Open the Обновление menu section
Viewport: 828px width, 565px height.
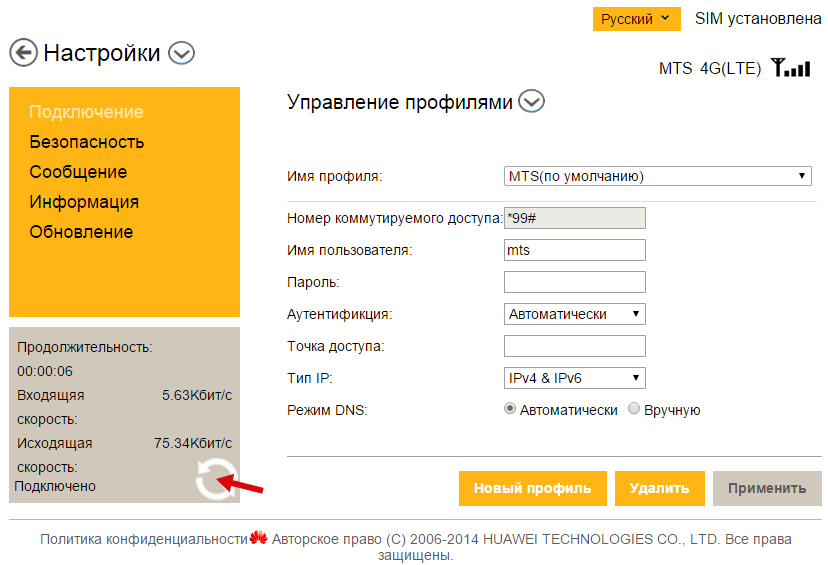[x=81, y=232]
